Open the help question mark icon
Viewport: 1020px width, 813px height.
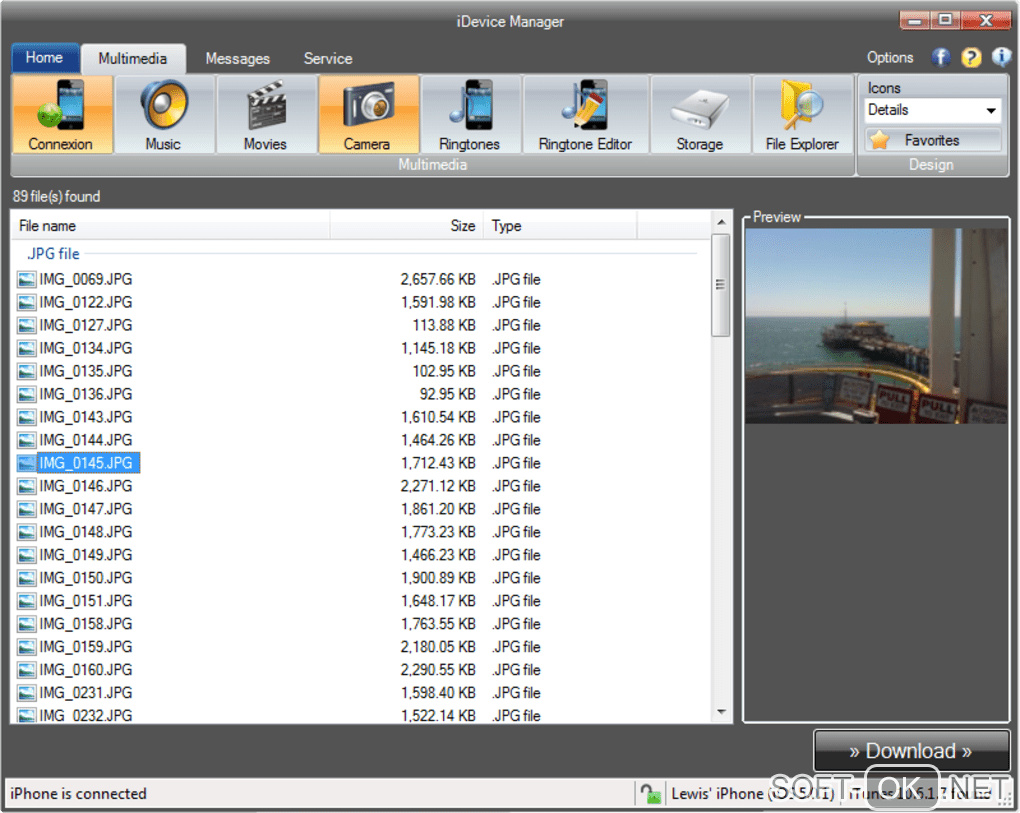click(971, 58)
